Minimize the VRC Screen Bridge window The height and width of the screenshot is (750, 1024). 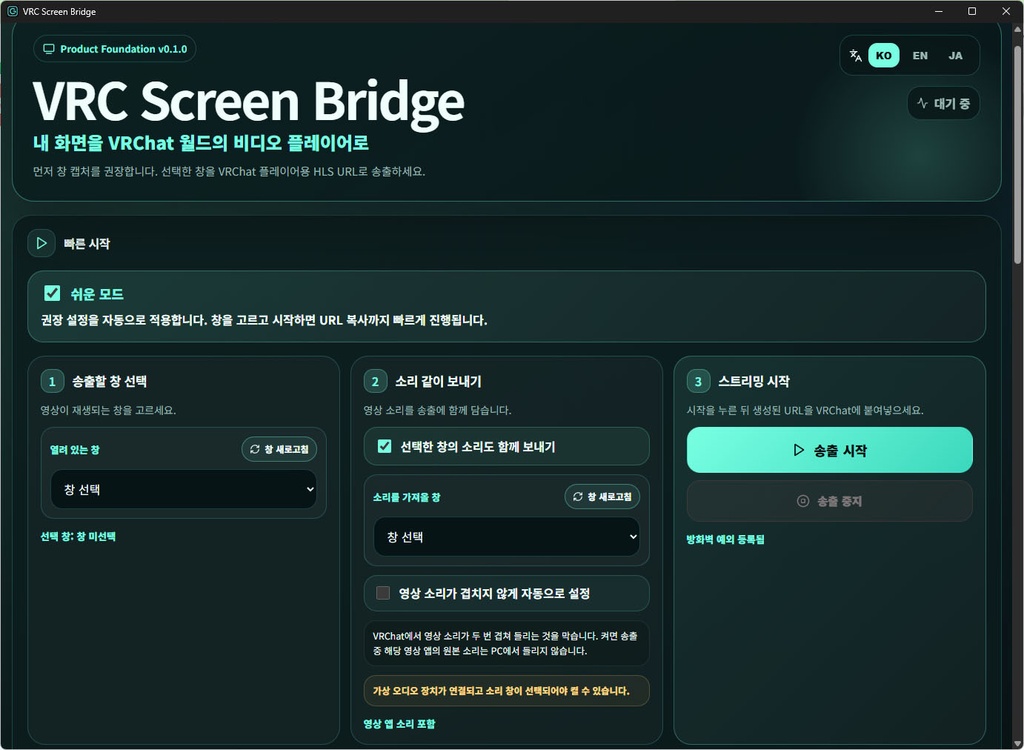(938, 11)
